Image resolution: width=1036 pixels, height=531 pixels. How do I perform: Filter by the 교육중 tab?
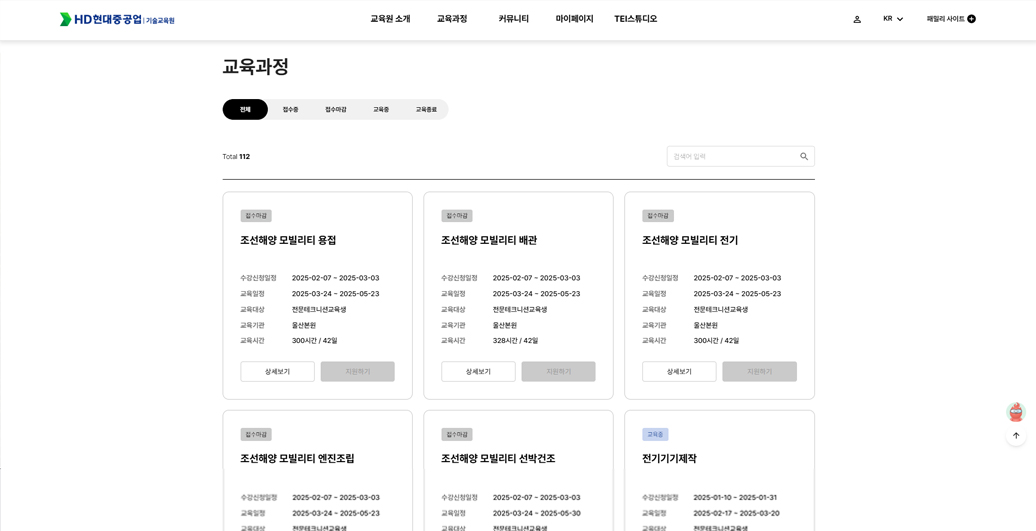(381, 109)
